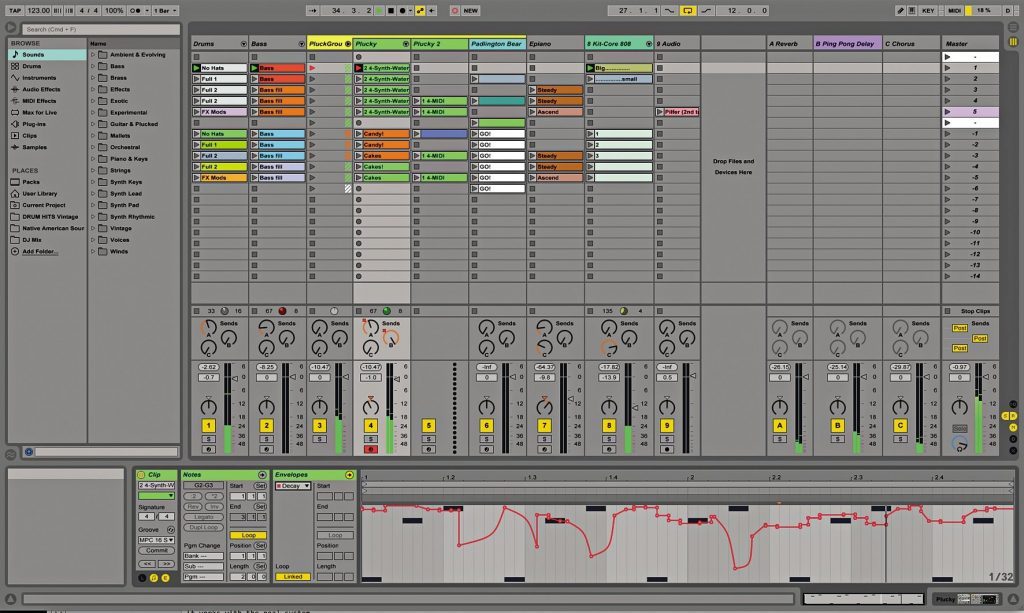Click the NEW scene button
This screenshot has width=1024, height=613.
tap(471, 10)
